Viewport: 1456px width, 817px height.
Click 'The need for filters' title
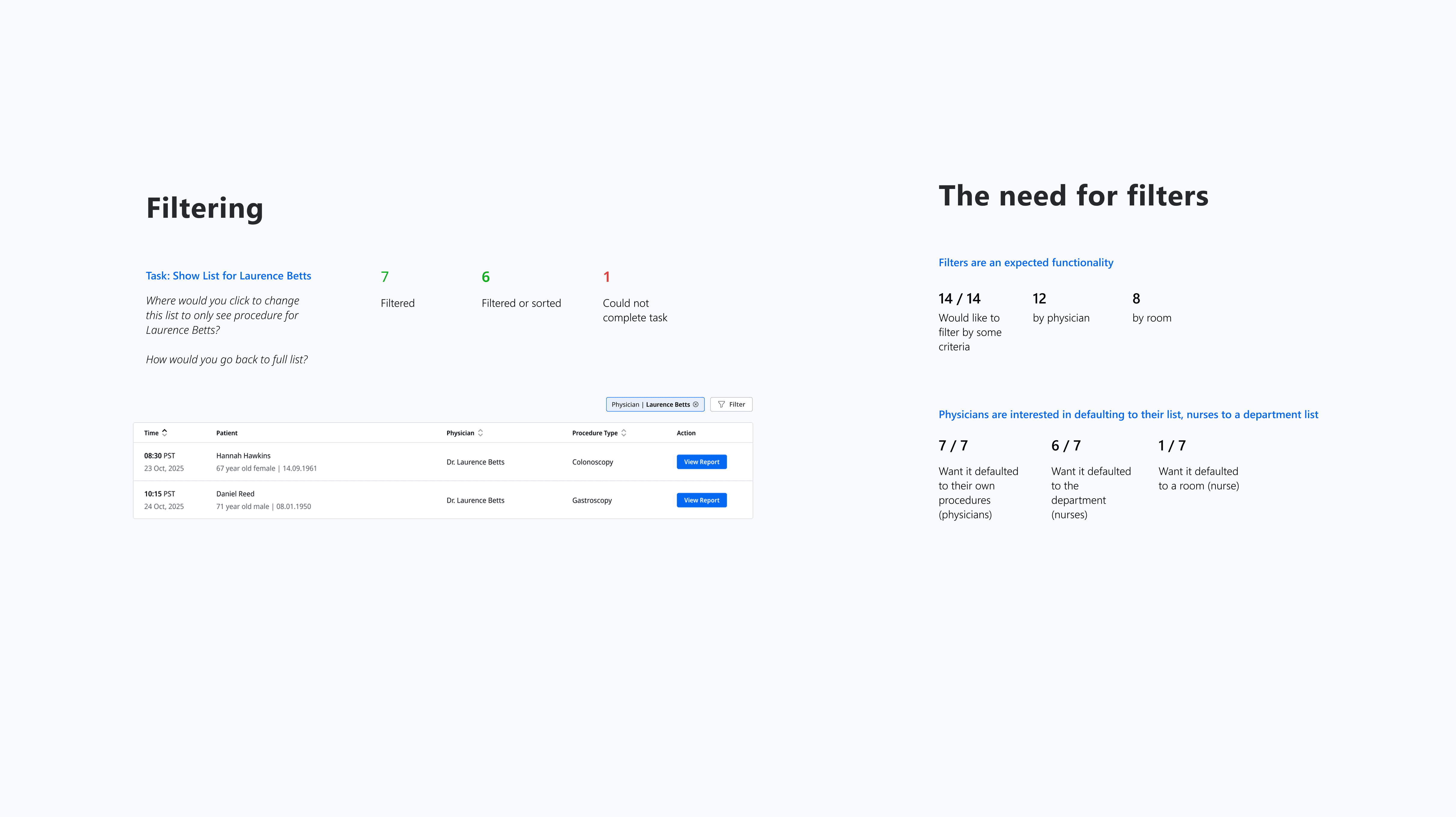(x=1073, y=196)
